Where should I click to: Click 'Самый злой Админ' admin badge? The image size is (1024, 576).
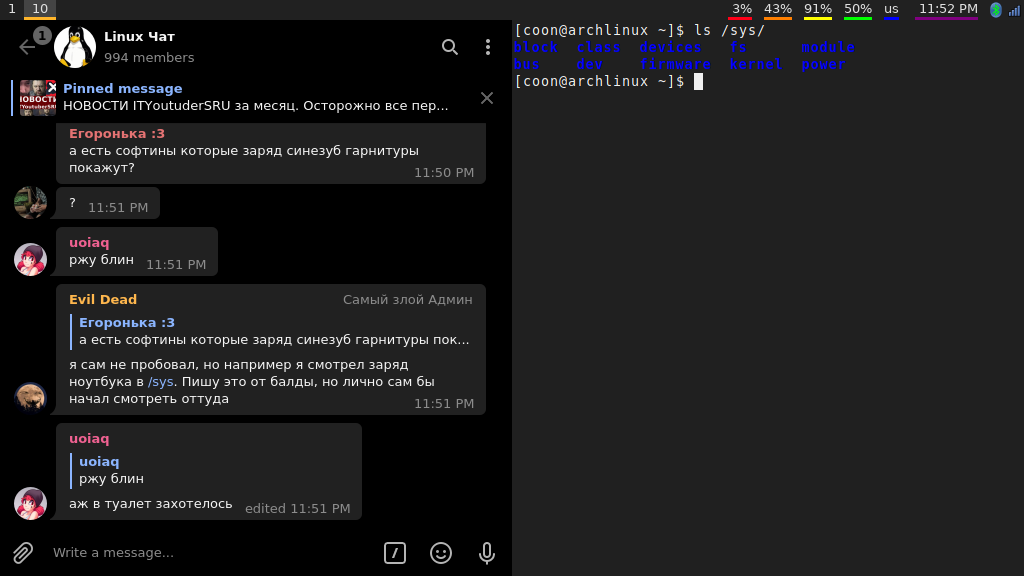point(408,299)
